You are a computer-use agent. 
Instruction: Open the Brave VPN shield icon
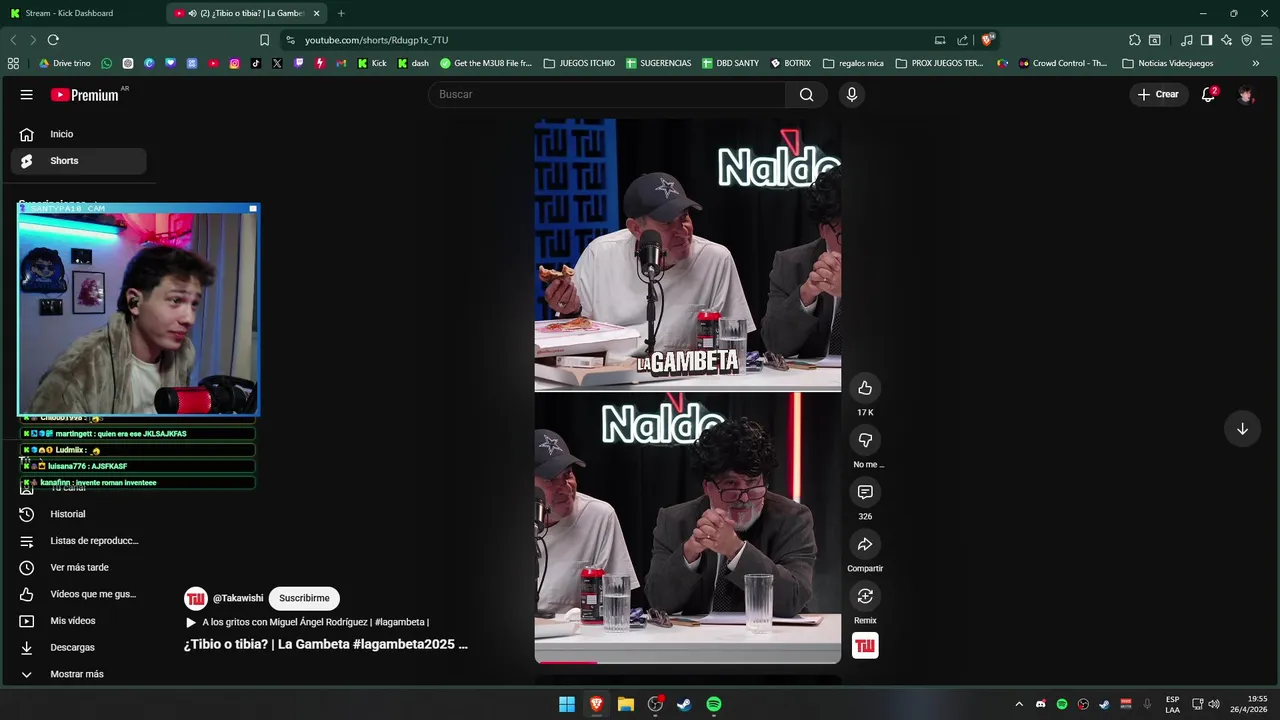click(1246, 40)
